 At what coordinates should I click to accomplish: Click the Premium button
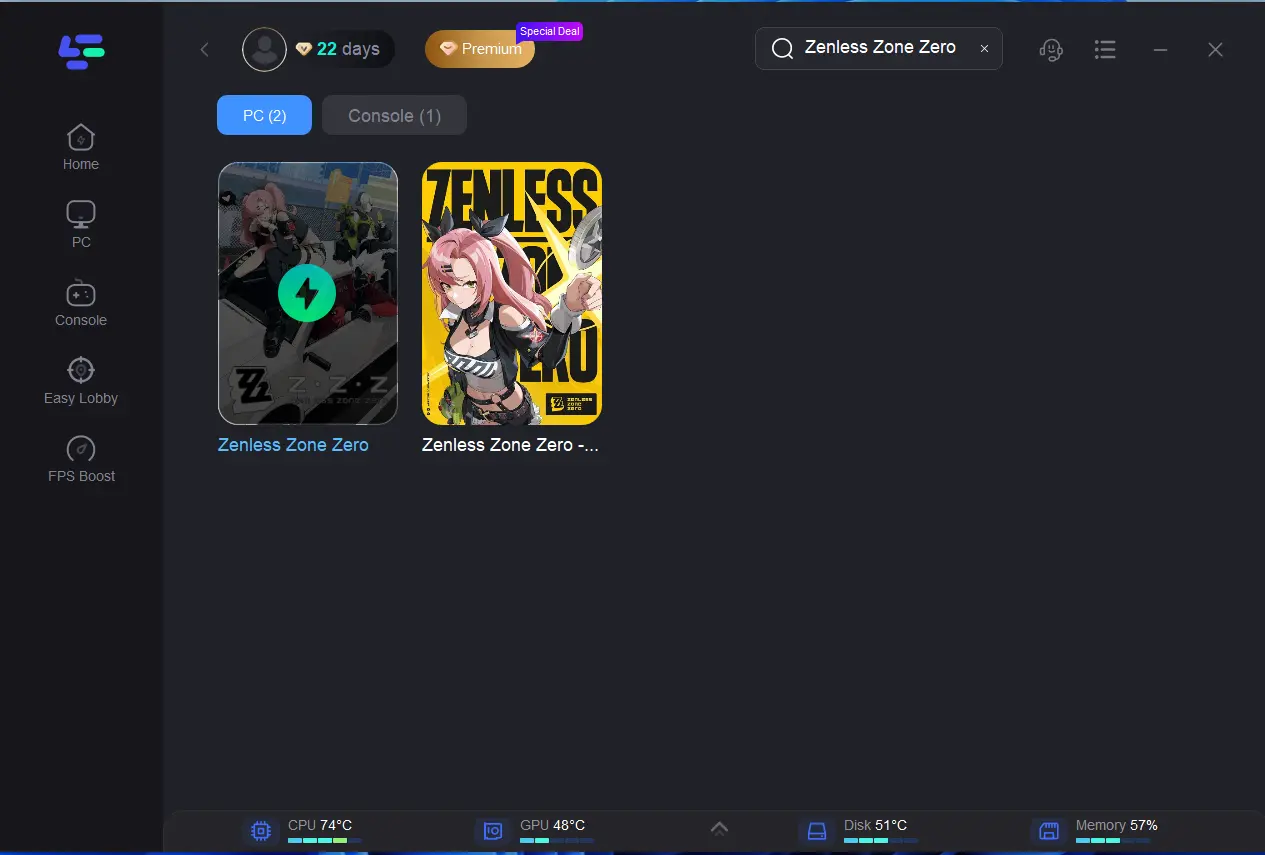coord(480,49)
